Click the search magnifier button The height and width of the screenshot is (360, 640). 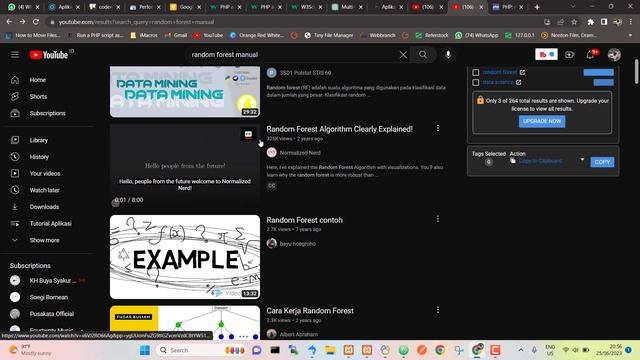[423, 55]
